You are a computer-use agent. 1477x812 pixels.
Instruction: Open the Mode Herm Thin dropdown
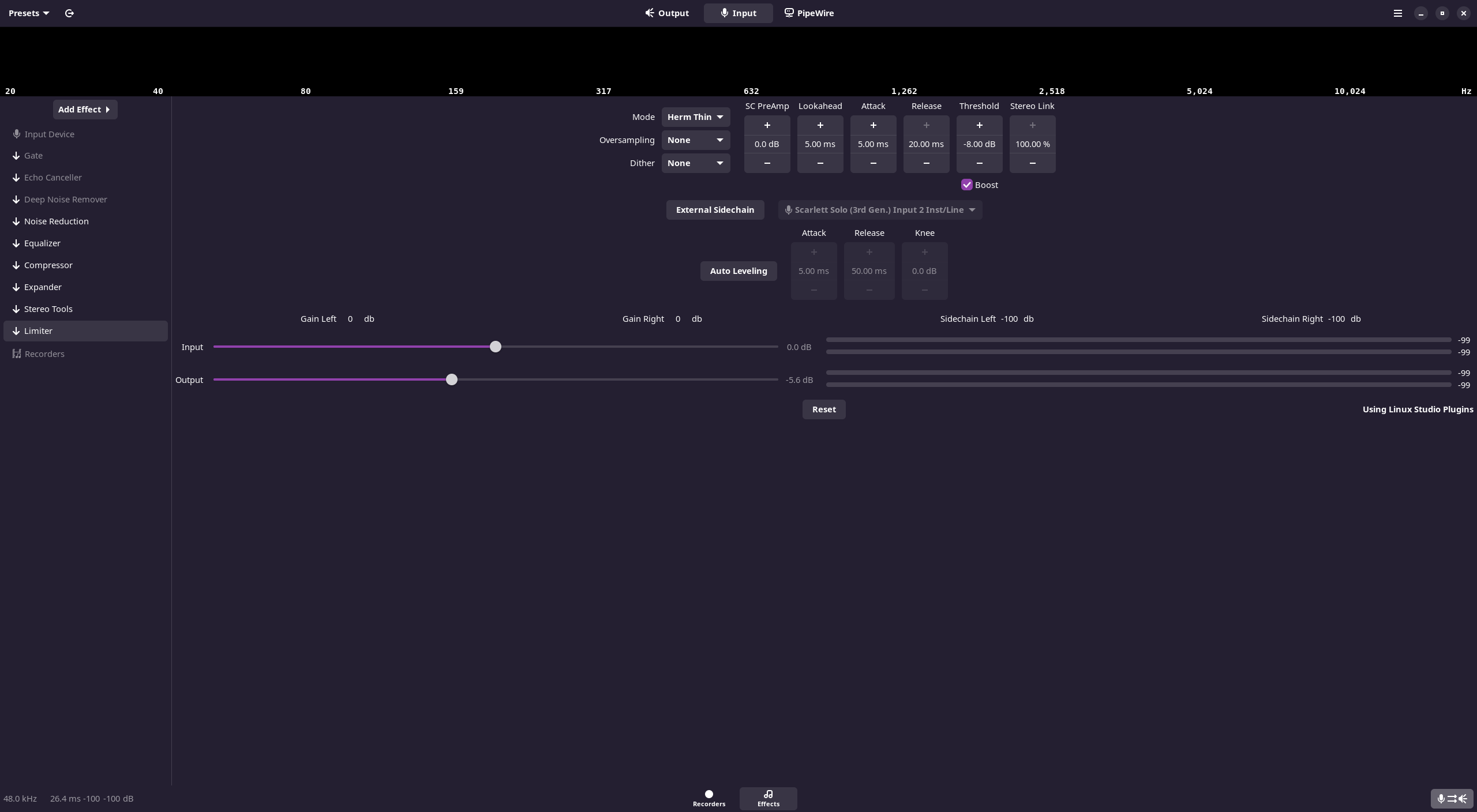click(x=695, y=117)
